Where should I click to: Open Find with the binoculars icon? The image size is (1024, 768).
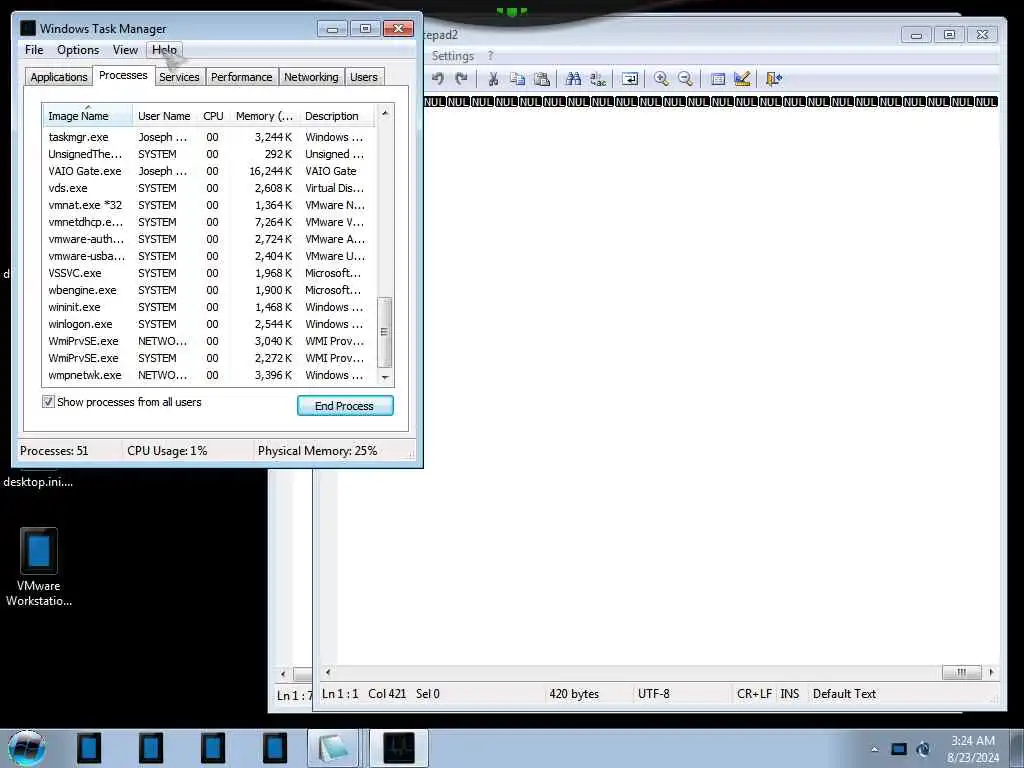[573, 79]
